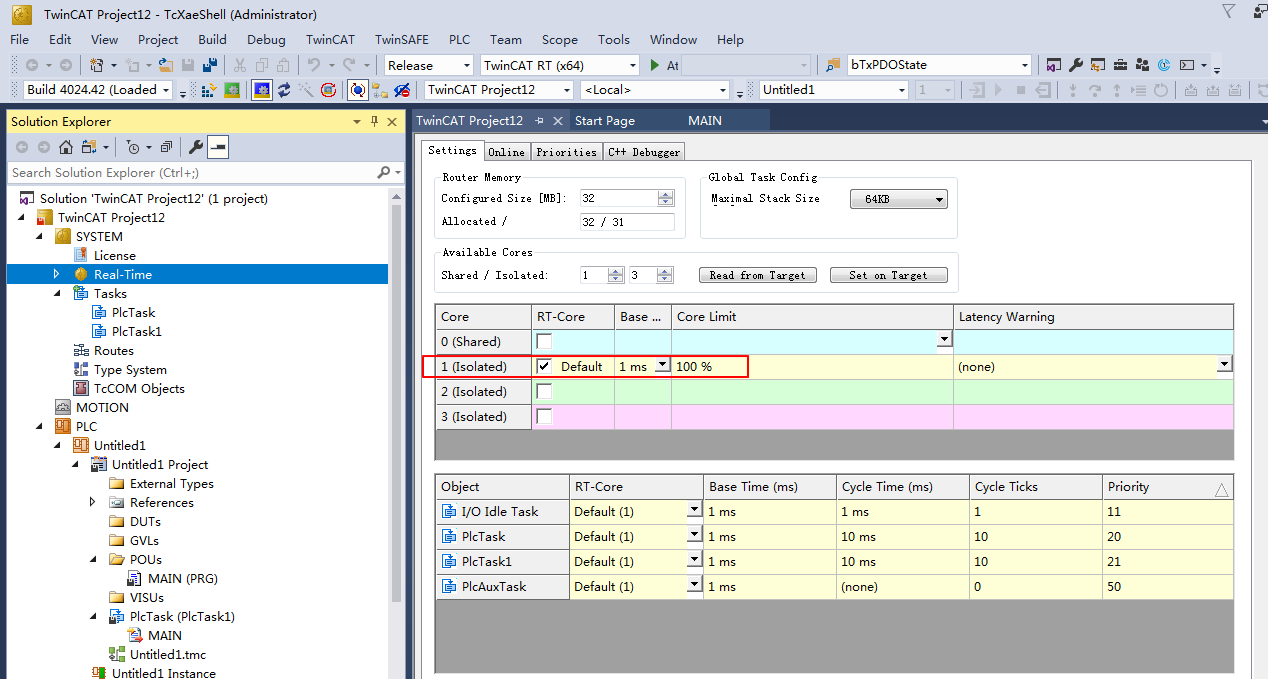Click the Team Explorer people icon
Viewport: 1268px width, 679px height.
click(1142, 65)
